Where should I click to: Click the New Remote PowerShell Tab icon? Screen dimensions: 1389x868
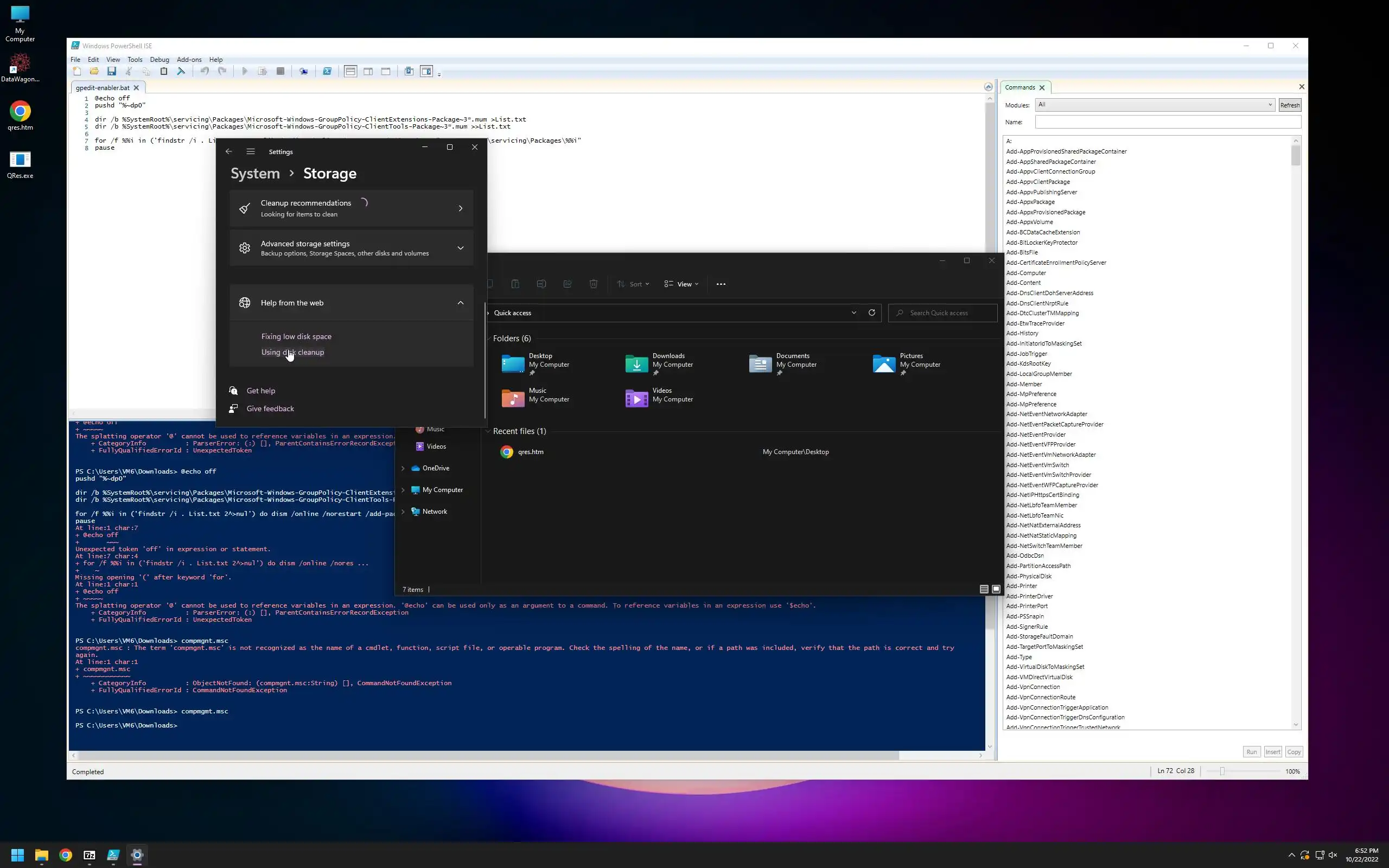point(303,71)
